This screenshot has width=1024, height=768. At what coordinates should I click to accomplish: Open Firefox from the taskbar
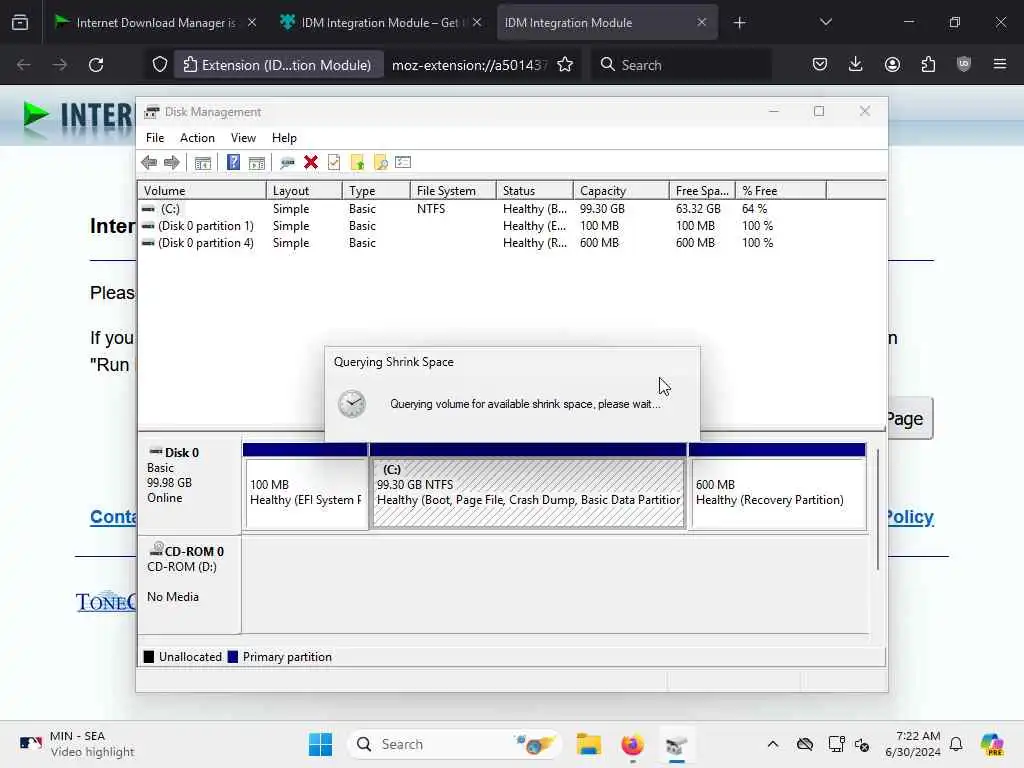[632, 744]
